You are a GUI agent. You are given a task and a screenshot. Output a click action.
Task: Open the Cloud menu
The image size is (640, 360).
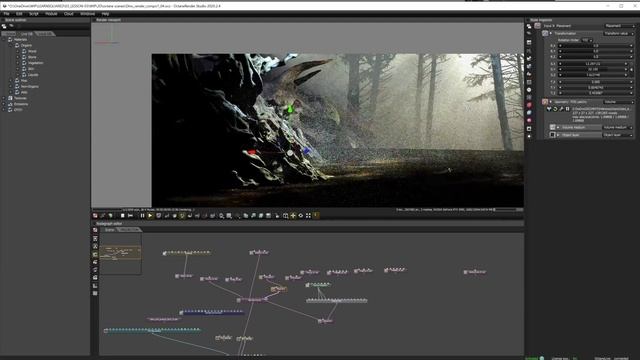(x=69, y=13)
